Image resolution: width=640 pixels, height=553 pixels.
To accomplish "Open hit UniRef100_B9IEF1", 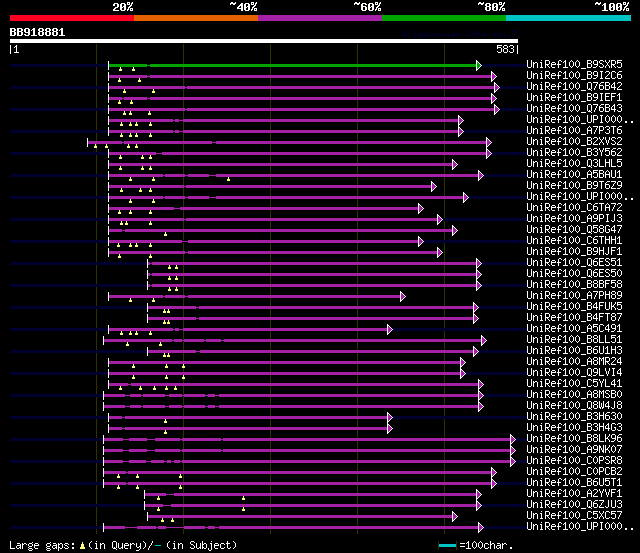I will (x=574, y=98).
